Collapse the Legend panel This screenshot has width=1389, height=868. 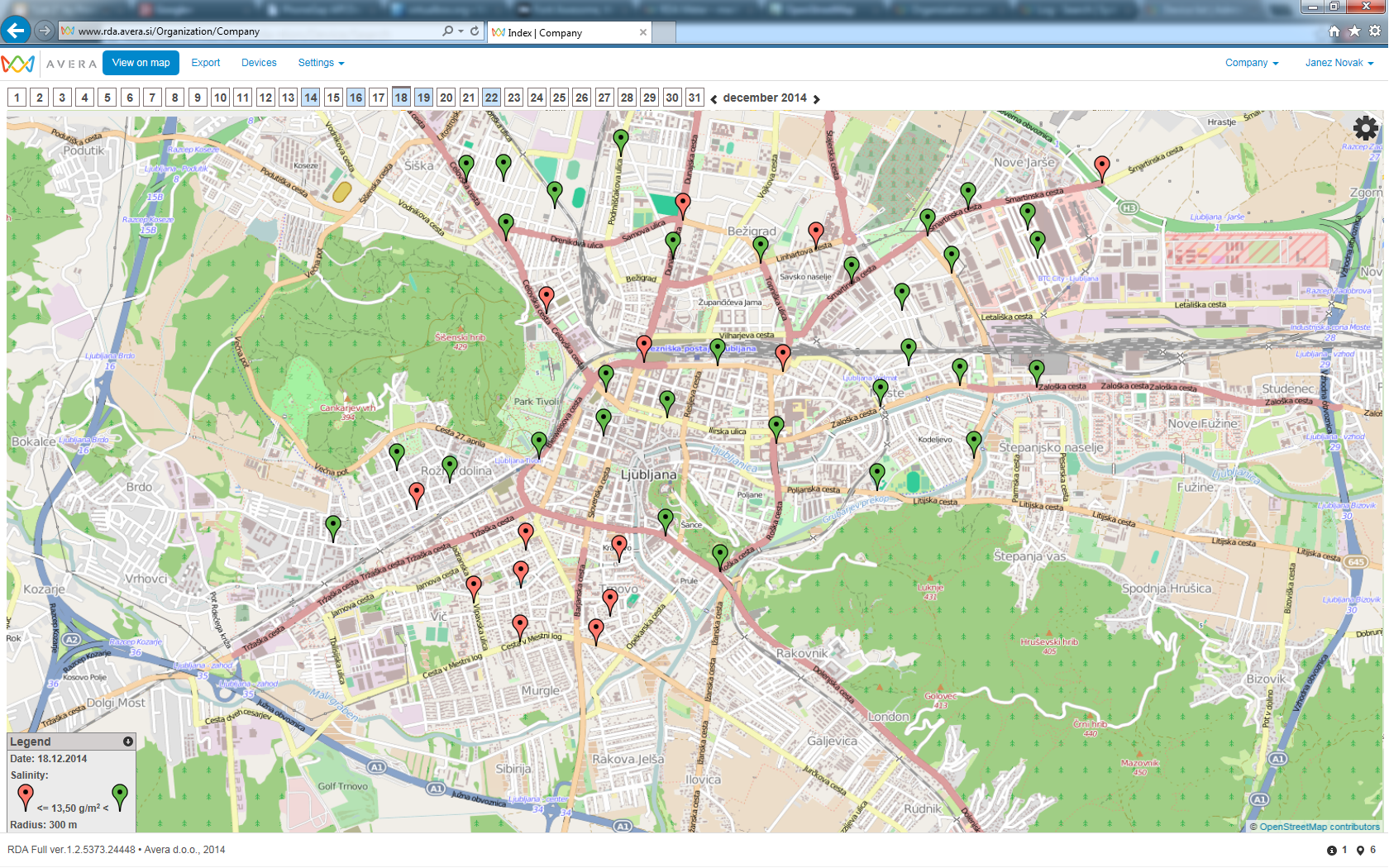coord(128,742)
